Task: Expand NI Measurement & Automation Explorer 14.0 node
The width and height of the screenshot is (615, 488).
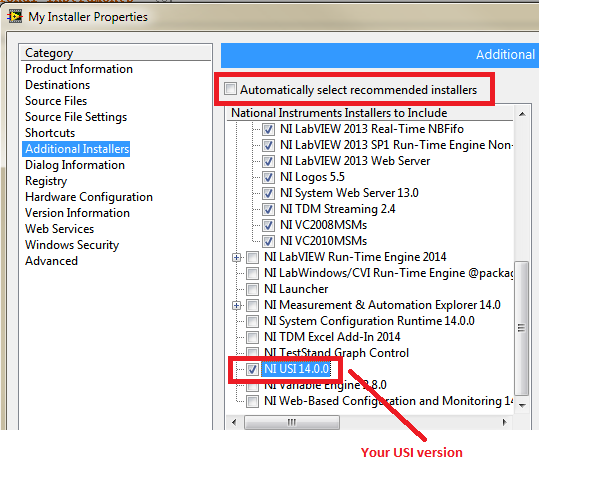Action: [x=237, y=305]
